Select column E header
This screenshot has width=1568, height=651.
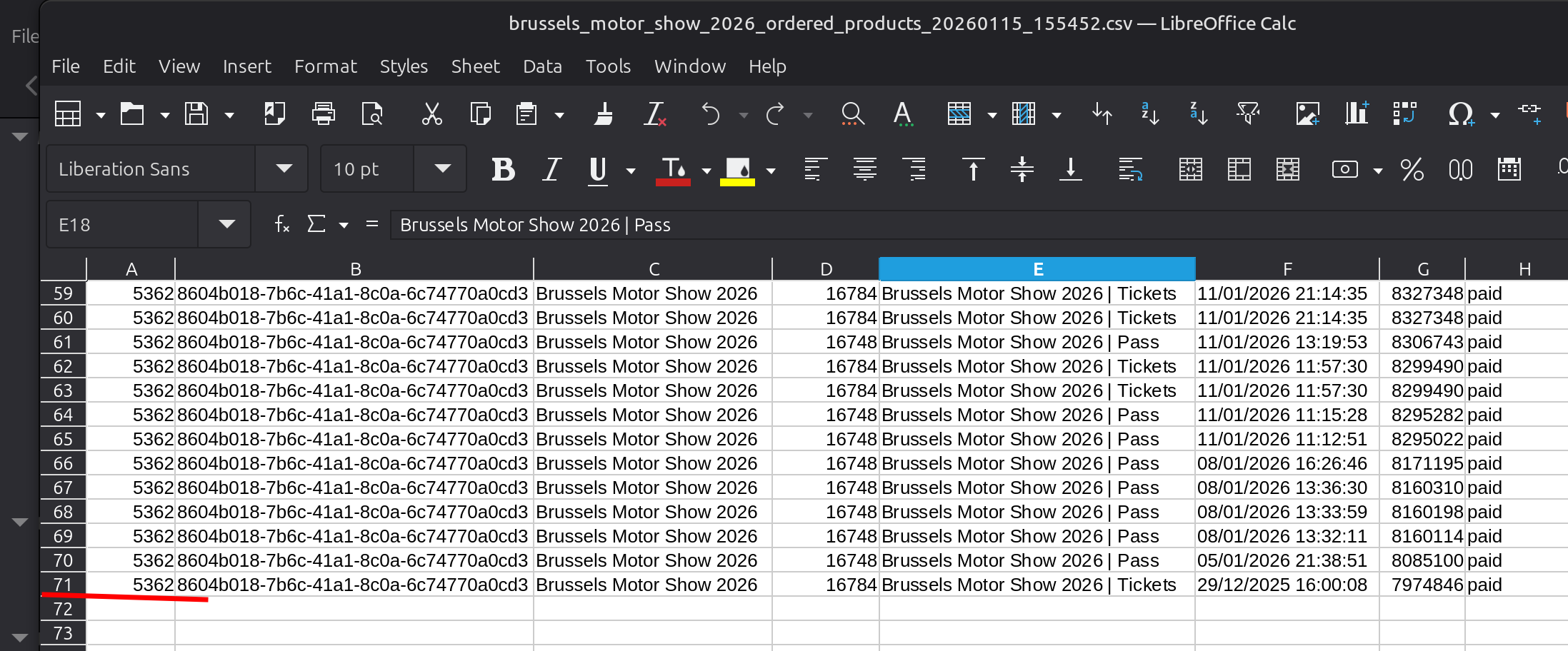(x=1037, y=269)
